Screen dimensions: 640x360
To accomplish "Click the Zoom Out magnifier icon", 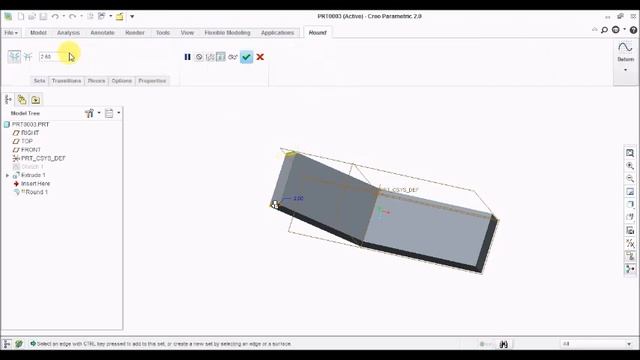I will (630, 179).
